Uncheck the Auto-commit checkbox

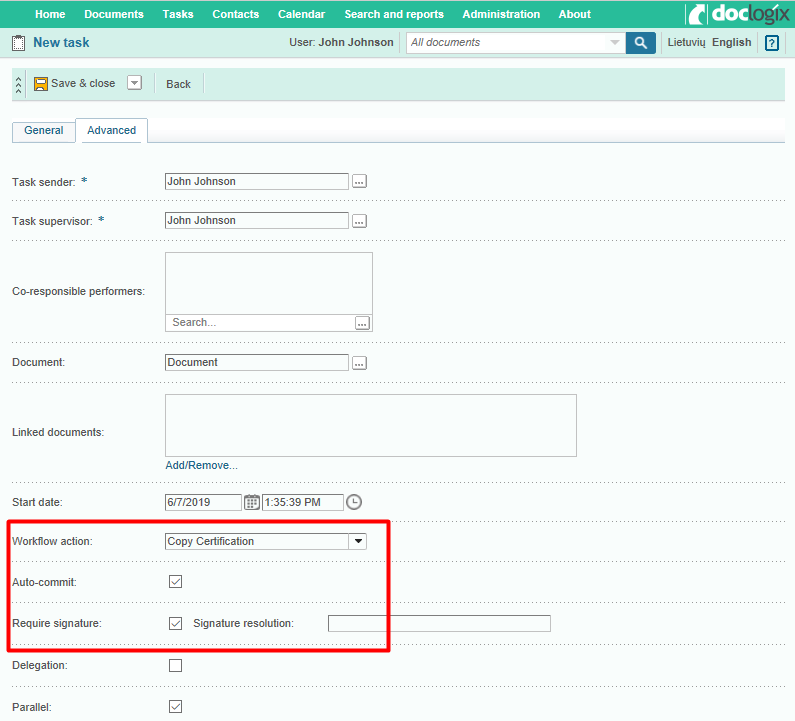point(176,581)
